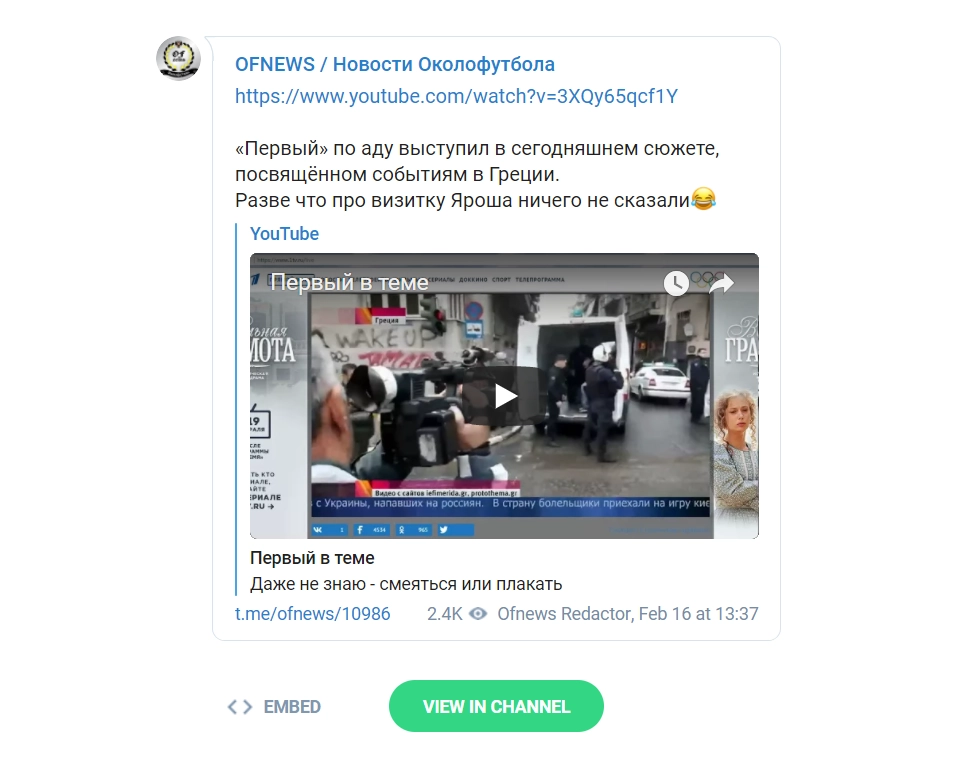
Task: Click the EMBED button
Action: pos(274,707)
